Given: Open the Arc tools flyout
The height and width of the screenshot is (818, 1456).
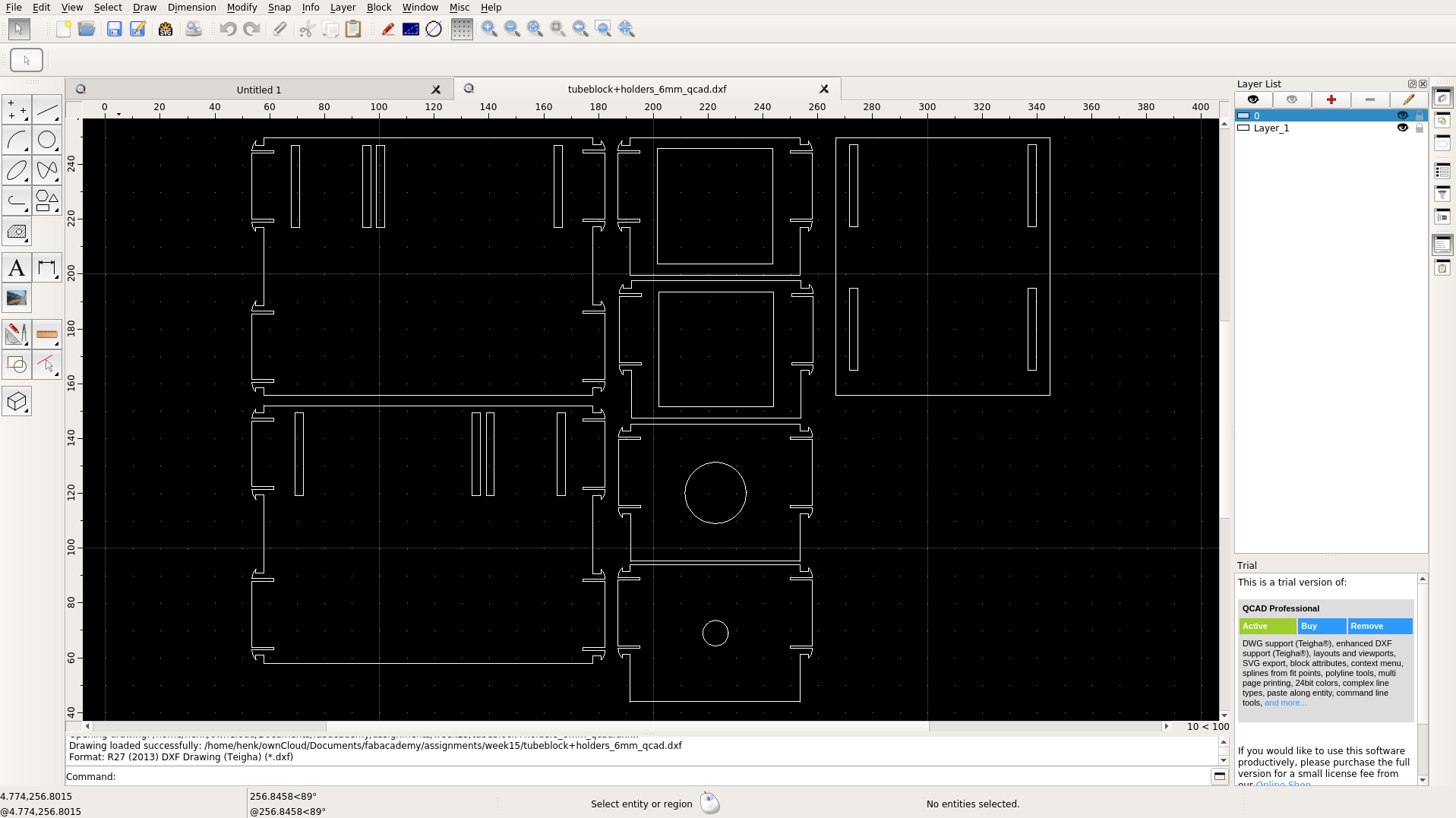Looking at the screenshot, I should tap(17, 140).
